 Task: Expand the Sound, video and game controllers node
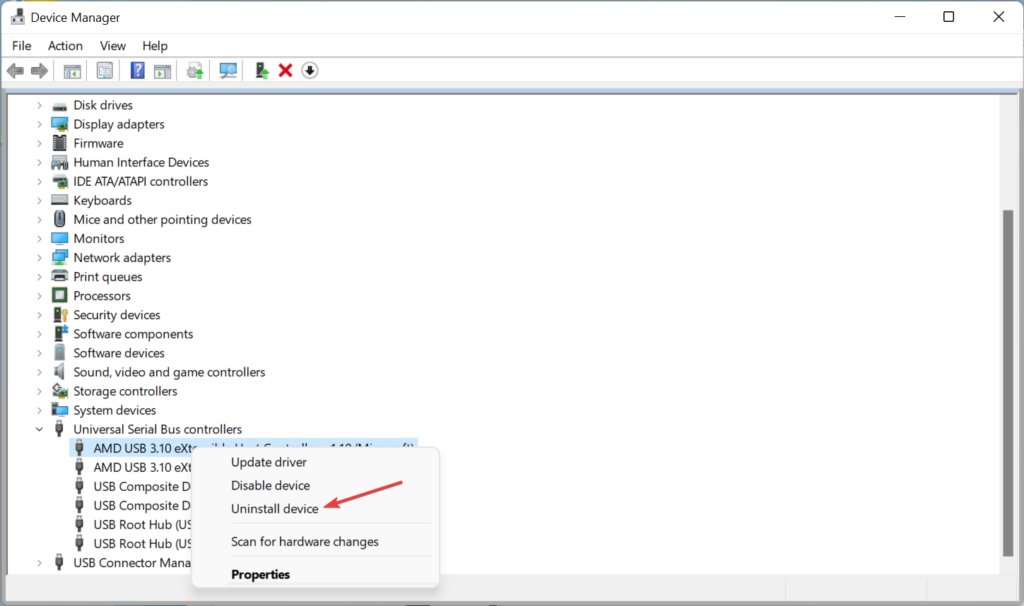tap(39, 372)
